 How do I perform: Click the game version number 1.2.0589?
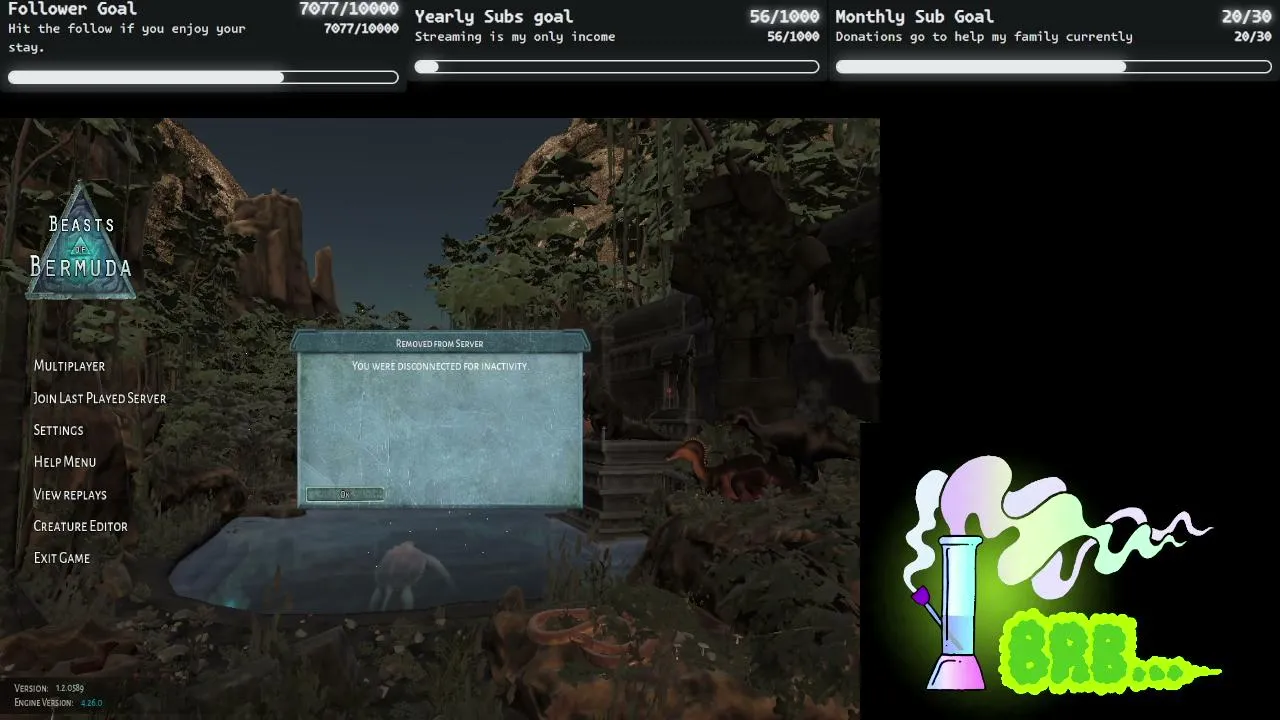click(70, 688)
